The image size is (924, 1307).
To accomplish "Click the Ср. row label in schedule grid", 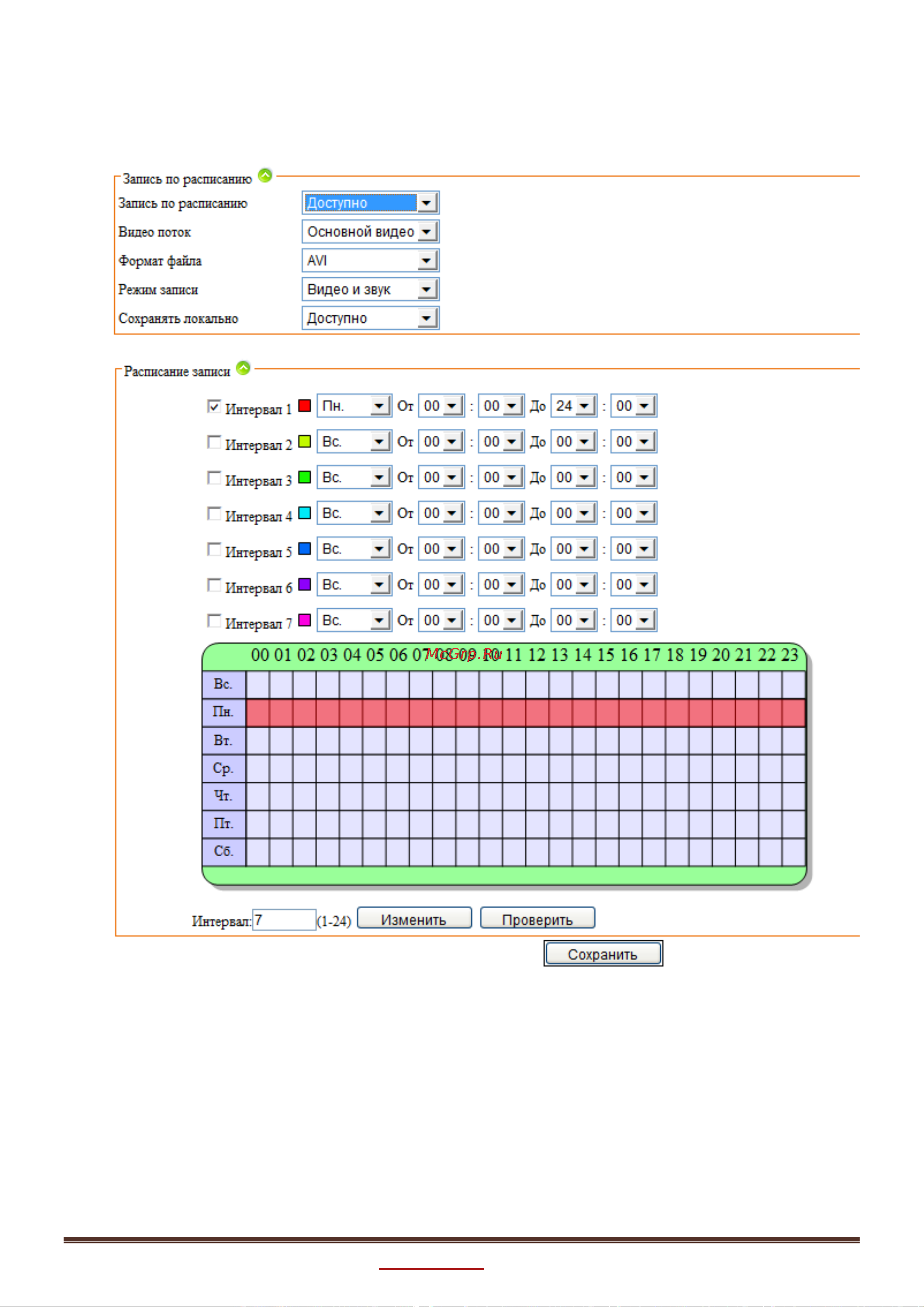I will pyautogui.click(x=224, y=769).
